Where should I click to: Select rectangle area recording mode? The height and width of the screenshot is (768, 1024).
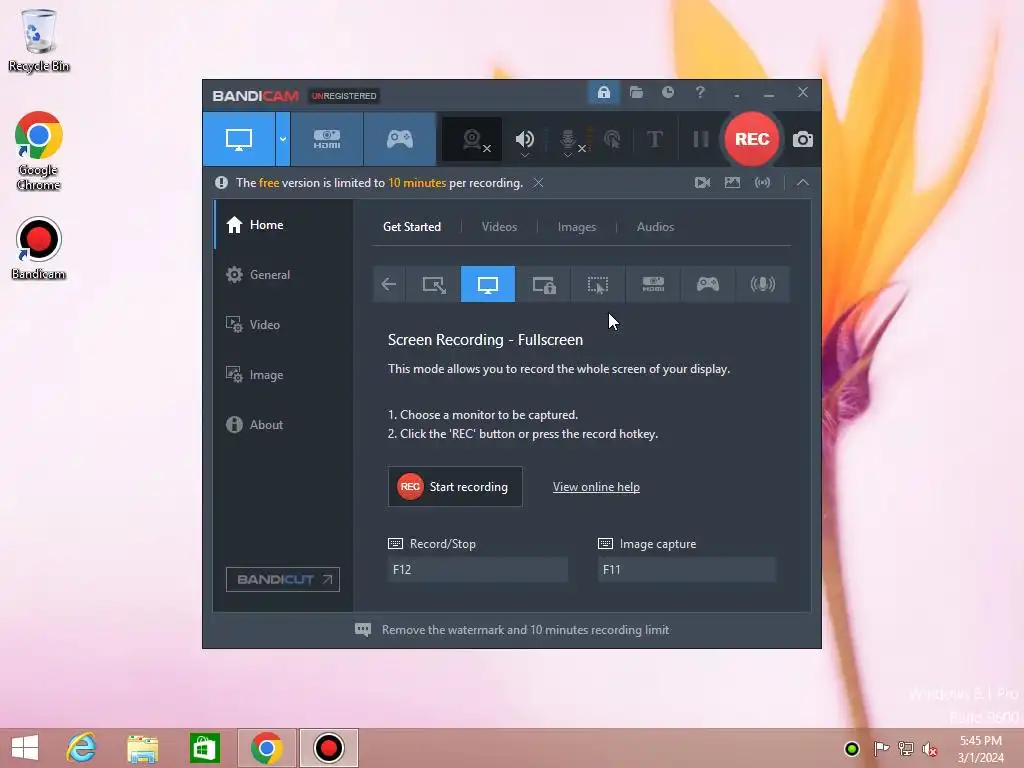tap(434, 284)
